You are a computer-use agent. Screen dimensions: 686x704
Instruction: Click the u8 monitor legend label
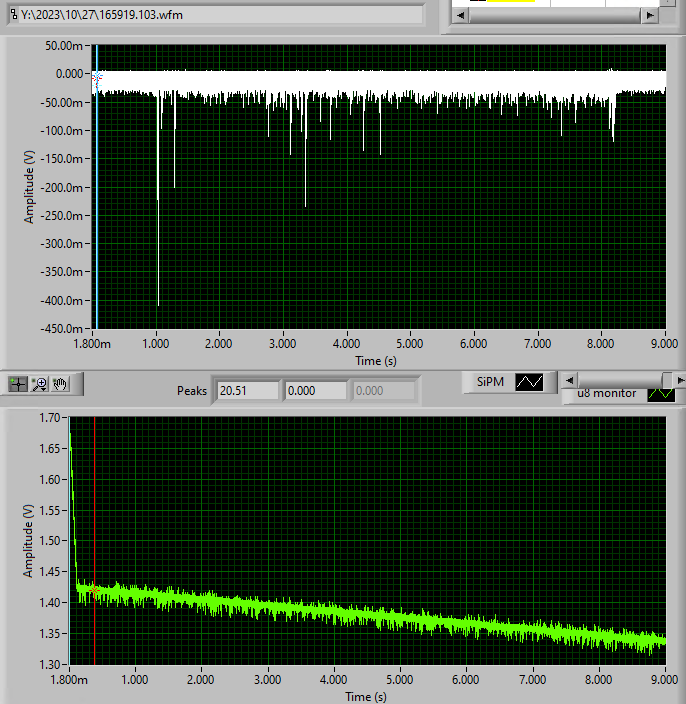pyautogui.click(x=607, y=394)
